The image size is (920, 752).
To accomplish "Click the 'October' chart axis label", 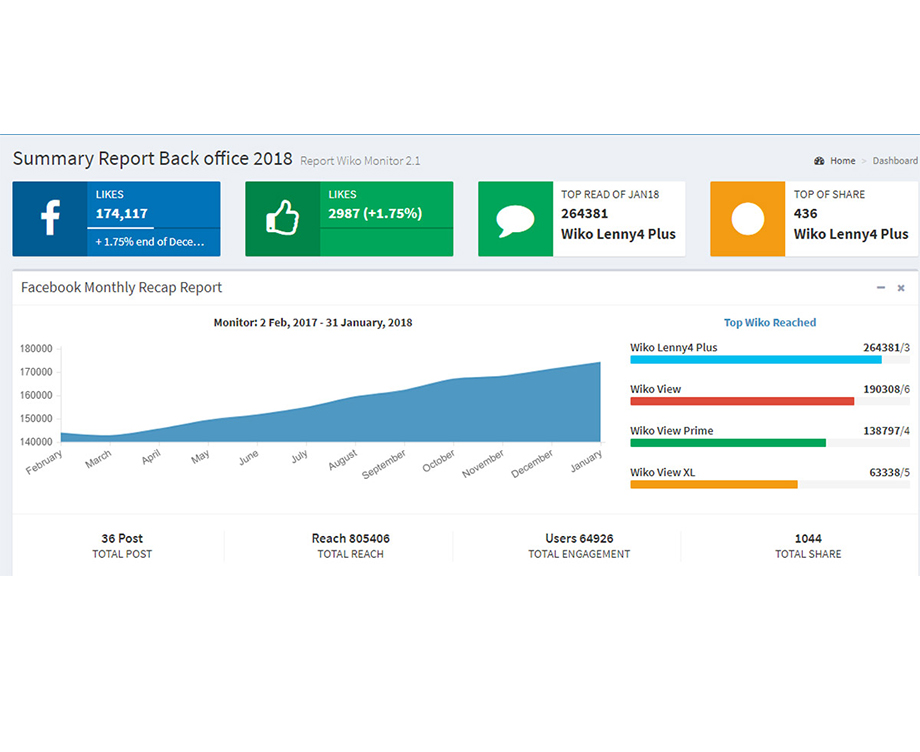I will [x=439, y=461].
